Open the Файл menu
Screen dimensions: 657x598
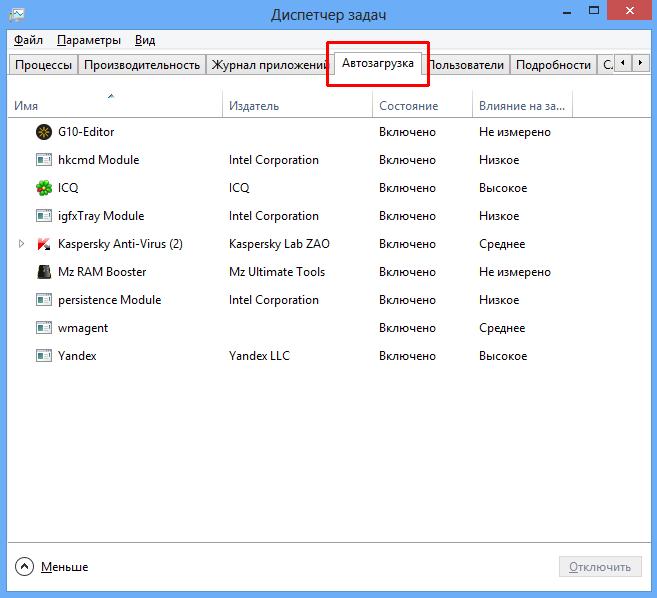pyautogui.click(x=28, y=40)
